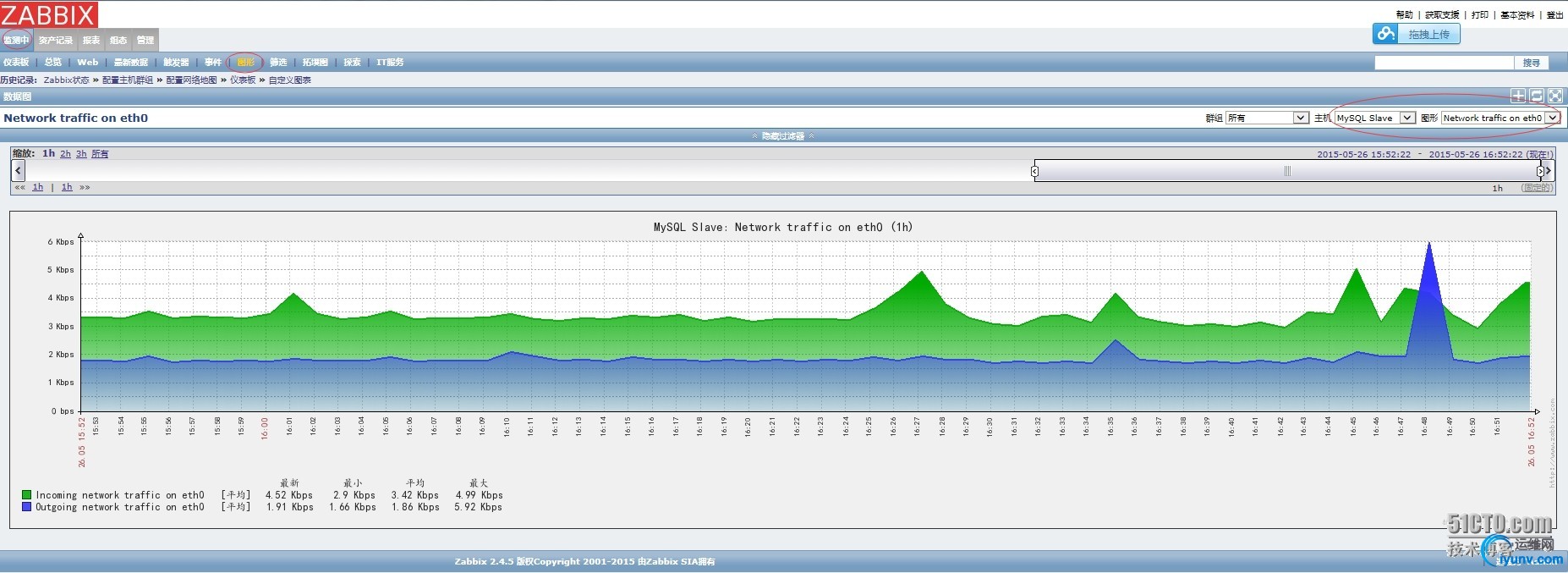Click the cloud upload icon
Viewport: 1568px width, 573px height.
[1385, 34]
